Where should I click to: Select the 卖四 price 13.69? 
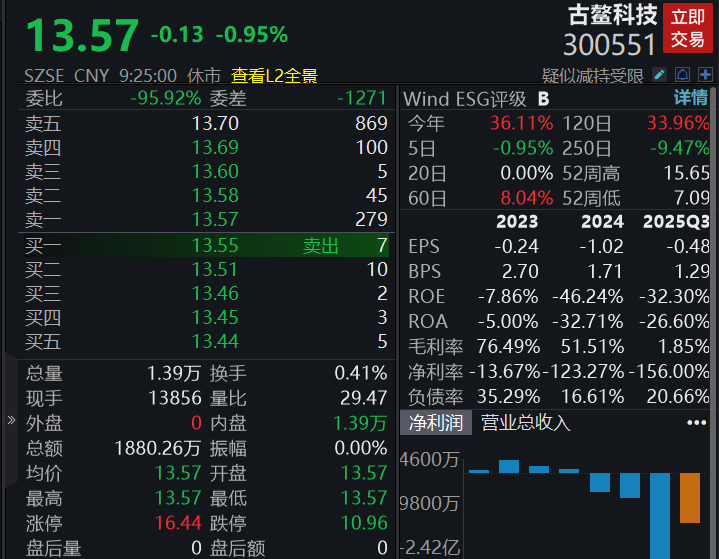coord(215,147)
